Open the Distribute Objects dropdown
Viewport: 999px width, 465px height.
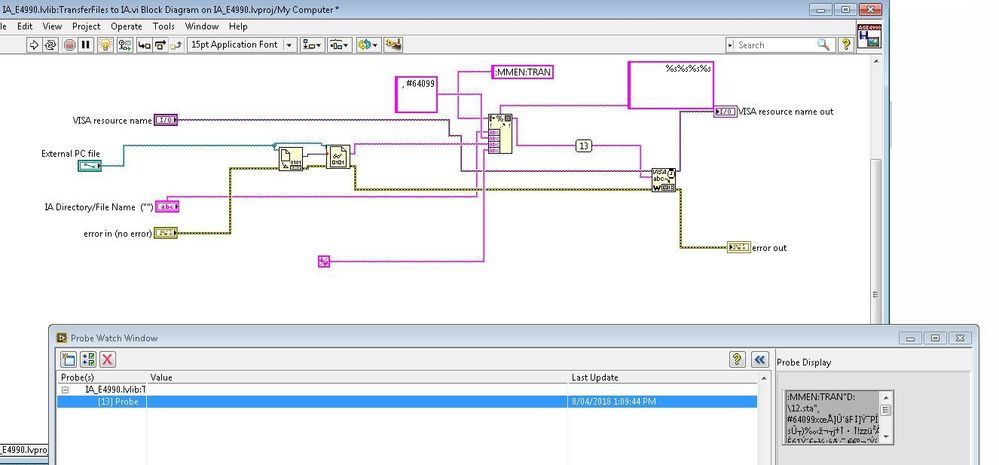(340, 45)
